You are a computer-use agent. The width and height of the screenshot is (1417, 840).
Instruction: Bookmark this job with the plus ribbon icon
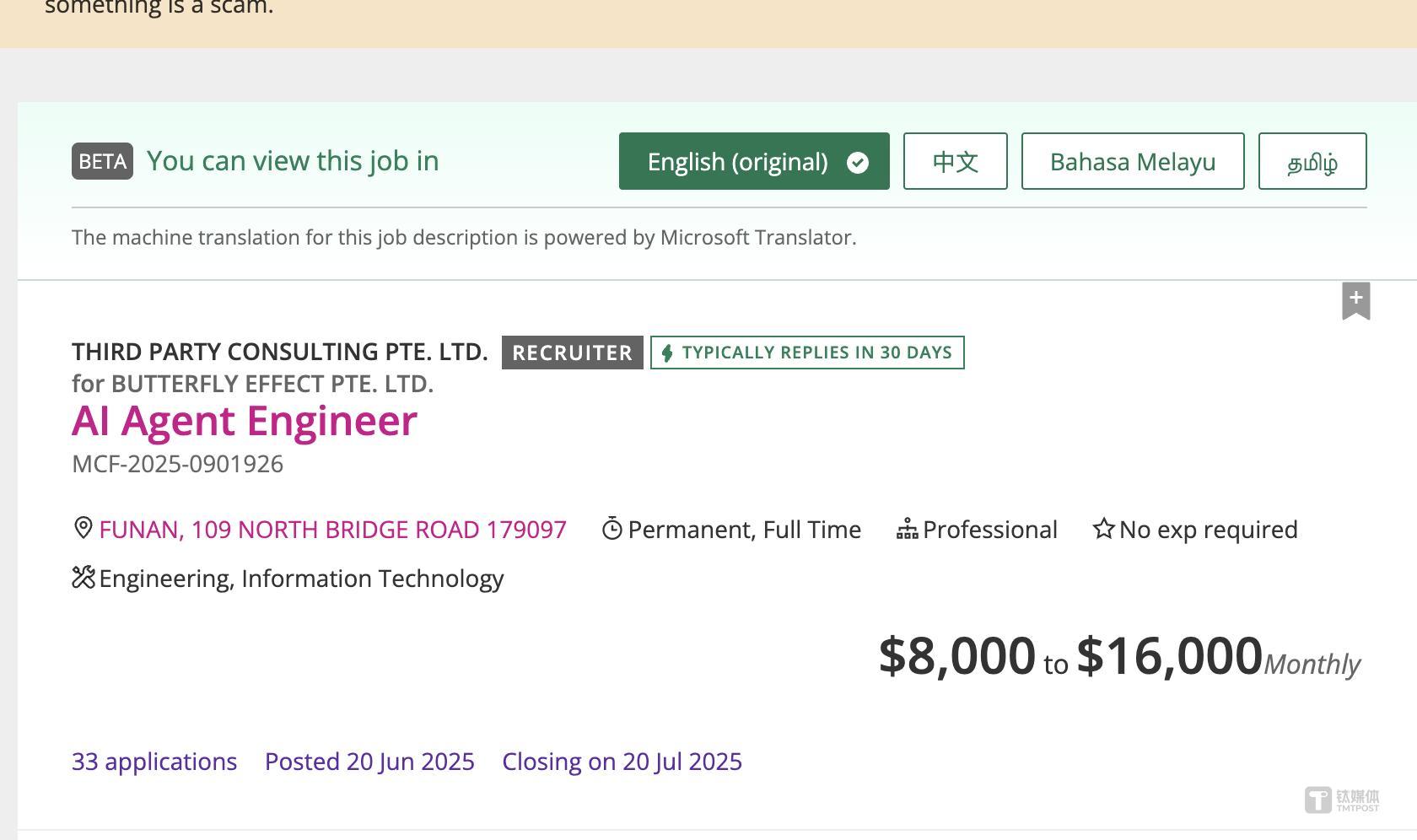pyautogui.click(x=1356, y=301)
